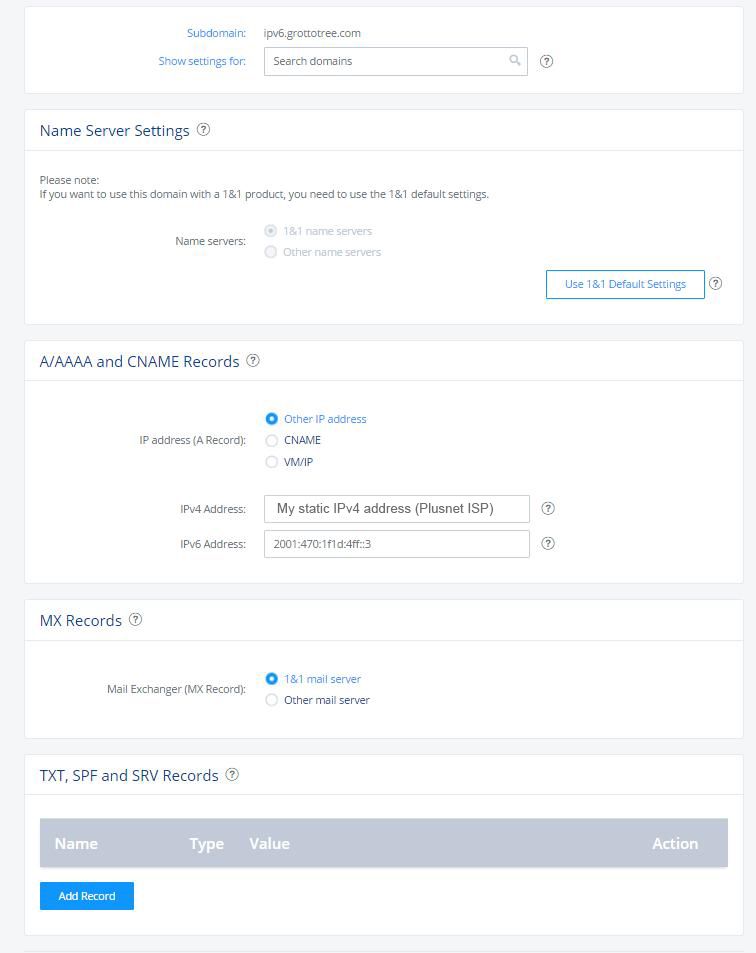Open help icon beside MX Records heading
This screenshot has width=756, height=953.
pos(136,619)
